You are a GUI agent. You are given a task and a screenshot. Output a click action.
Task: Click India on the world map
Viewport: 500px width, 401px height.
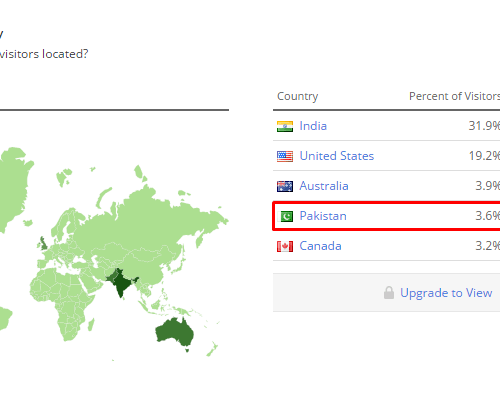click(121, 283)
